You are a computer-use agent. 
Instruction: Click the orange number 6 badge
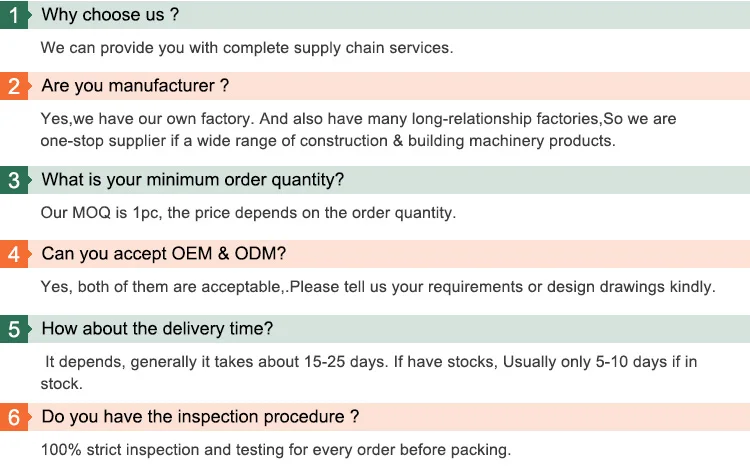[14, 417]
